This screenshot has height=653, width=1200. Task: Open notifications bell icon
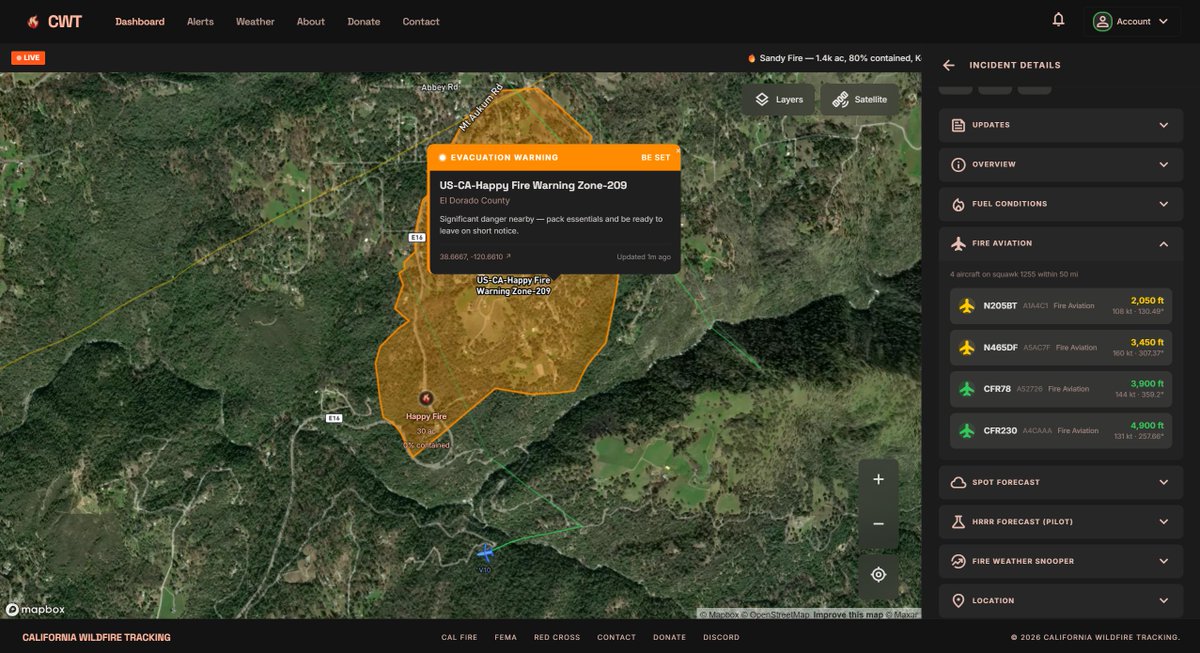(x=1058, y=20)
